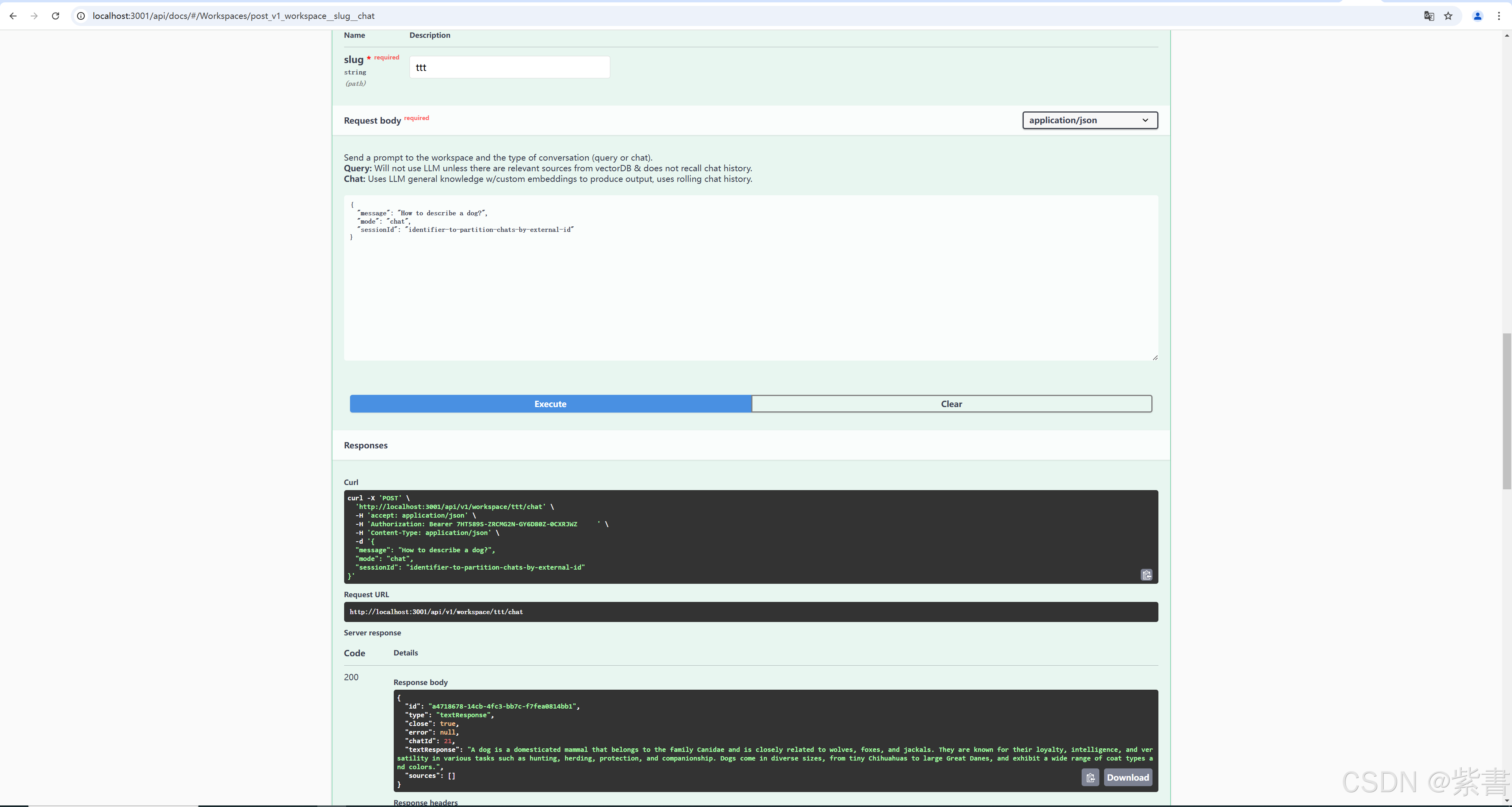Viewport: 1512px width, 807px height.
Task: Copy the response body to clipboard
Action: pyautogui.click(x=1090, y=777)
